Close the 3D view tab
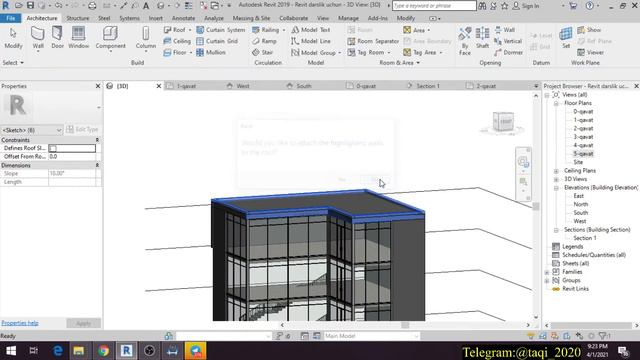This screenshot has width=640, height=360. 159,86
